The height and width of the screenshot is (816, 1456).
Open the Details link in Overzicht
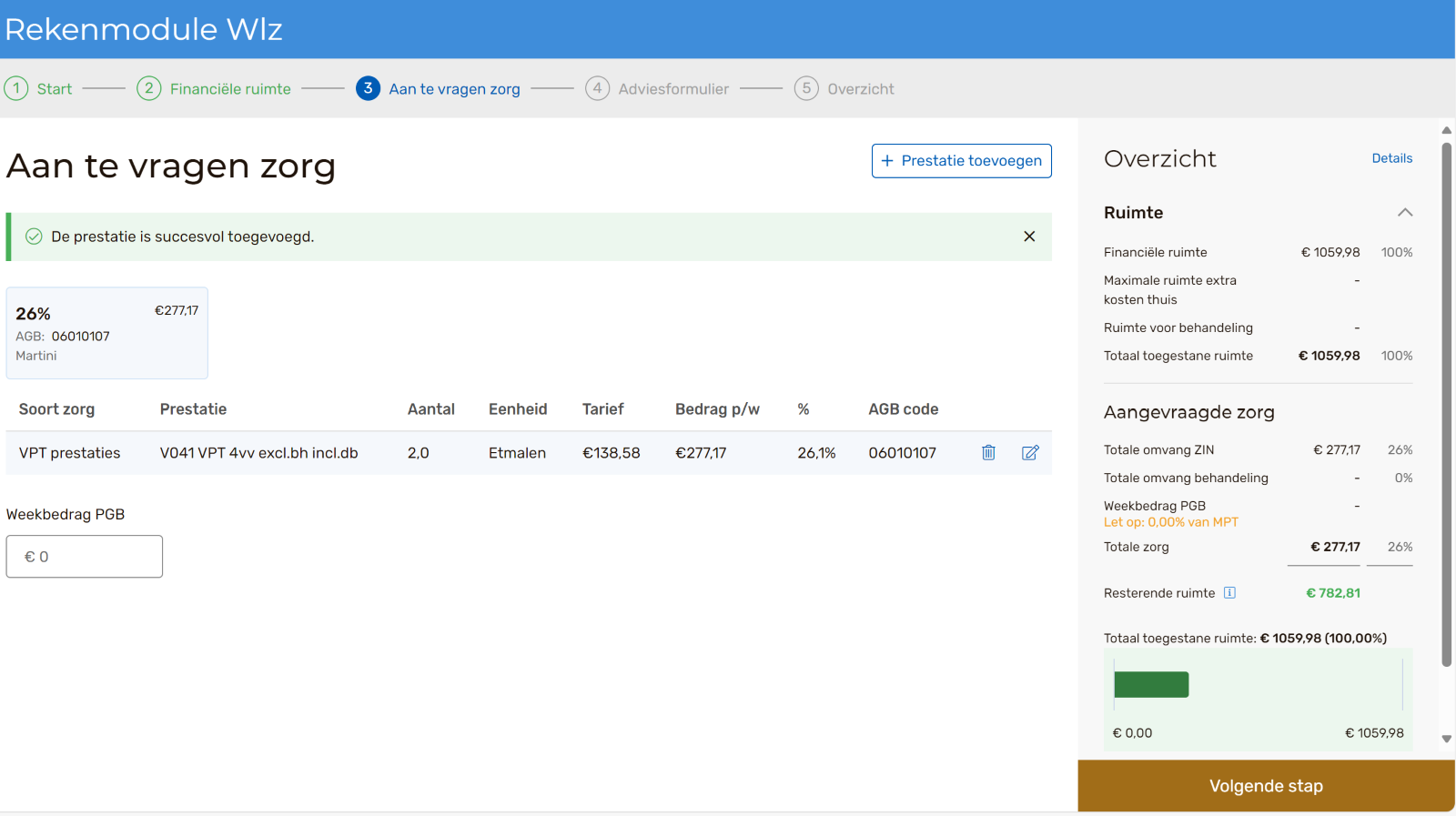click(1392, 158)
